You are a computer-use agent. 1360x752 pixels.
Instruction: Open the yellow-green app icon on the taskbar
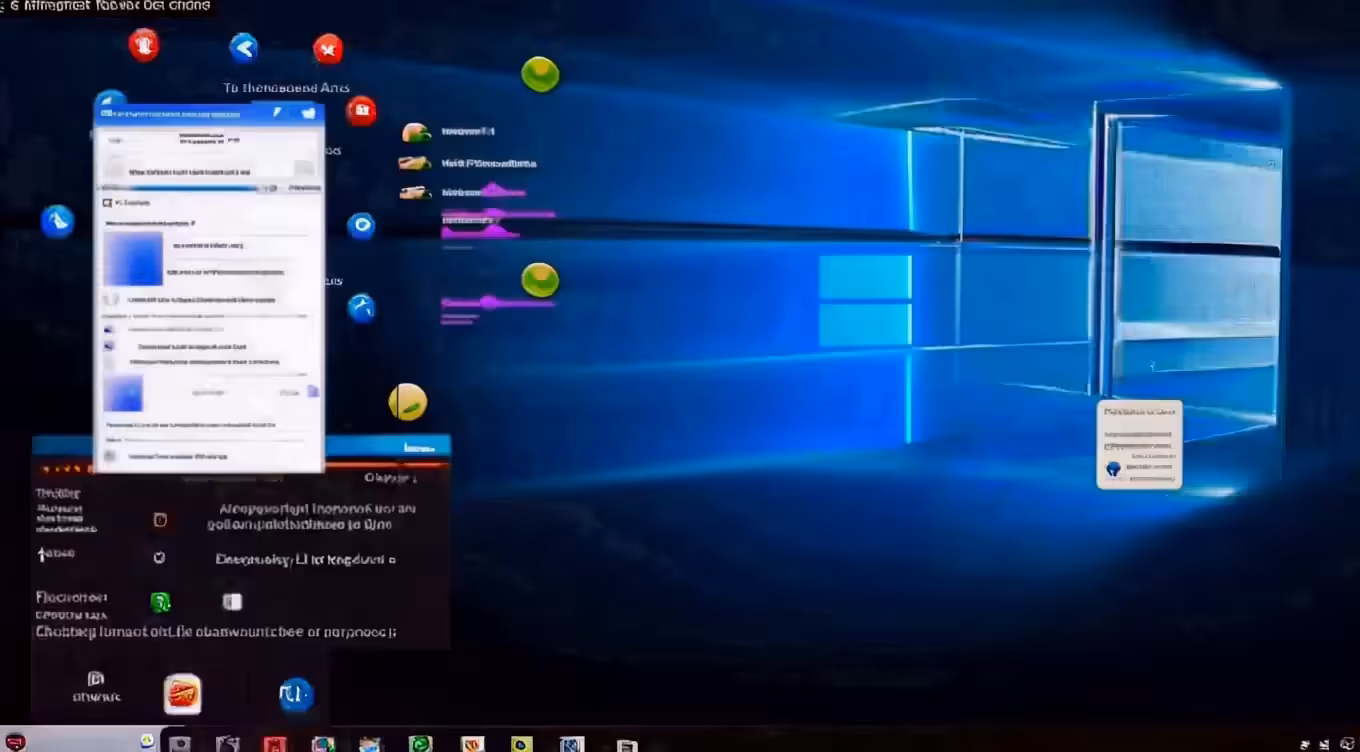click(521, 744)
